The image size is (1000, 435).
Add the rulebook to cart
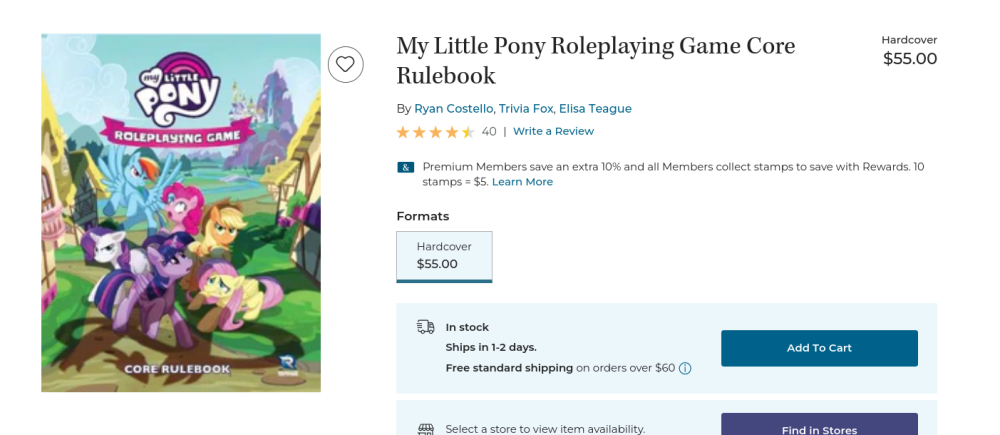click(819, 348)
